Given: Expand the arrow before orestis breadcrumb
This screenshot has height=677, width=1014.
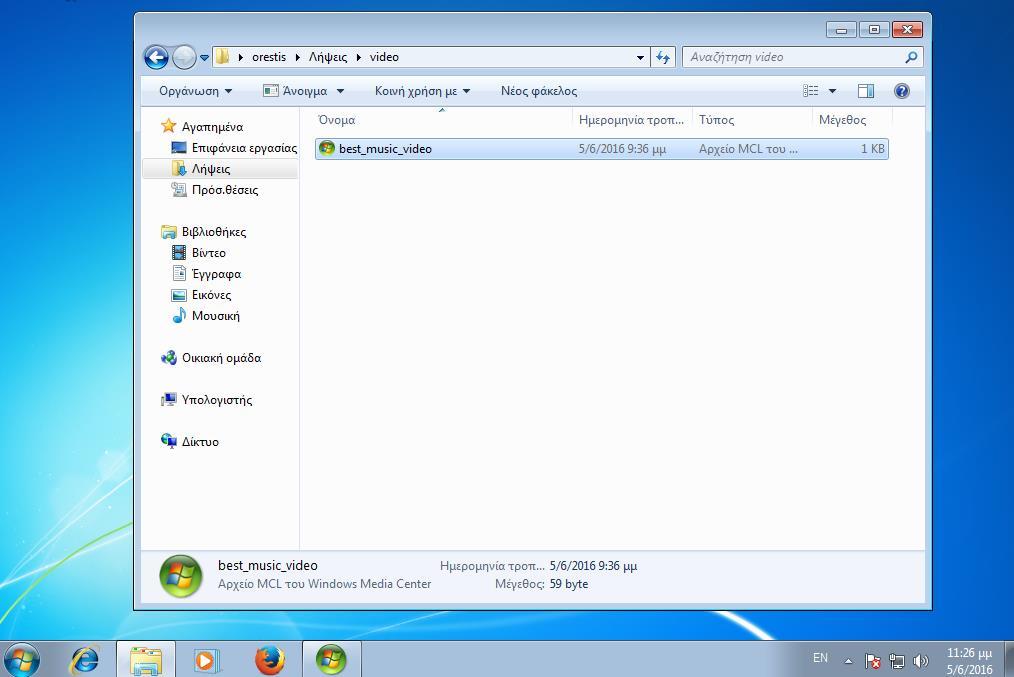Looking at the screenshot, I should coord(241,57).
